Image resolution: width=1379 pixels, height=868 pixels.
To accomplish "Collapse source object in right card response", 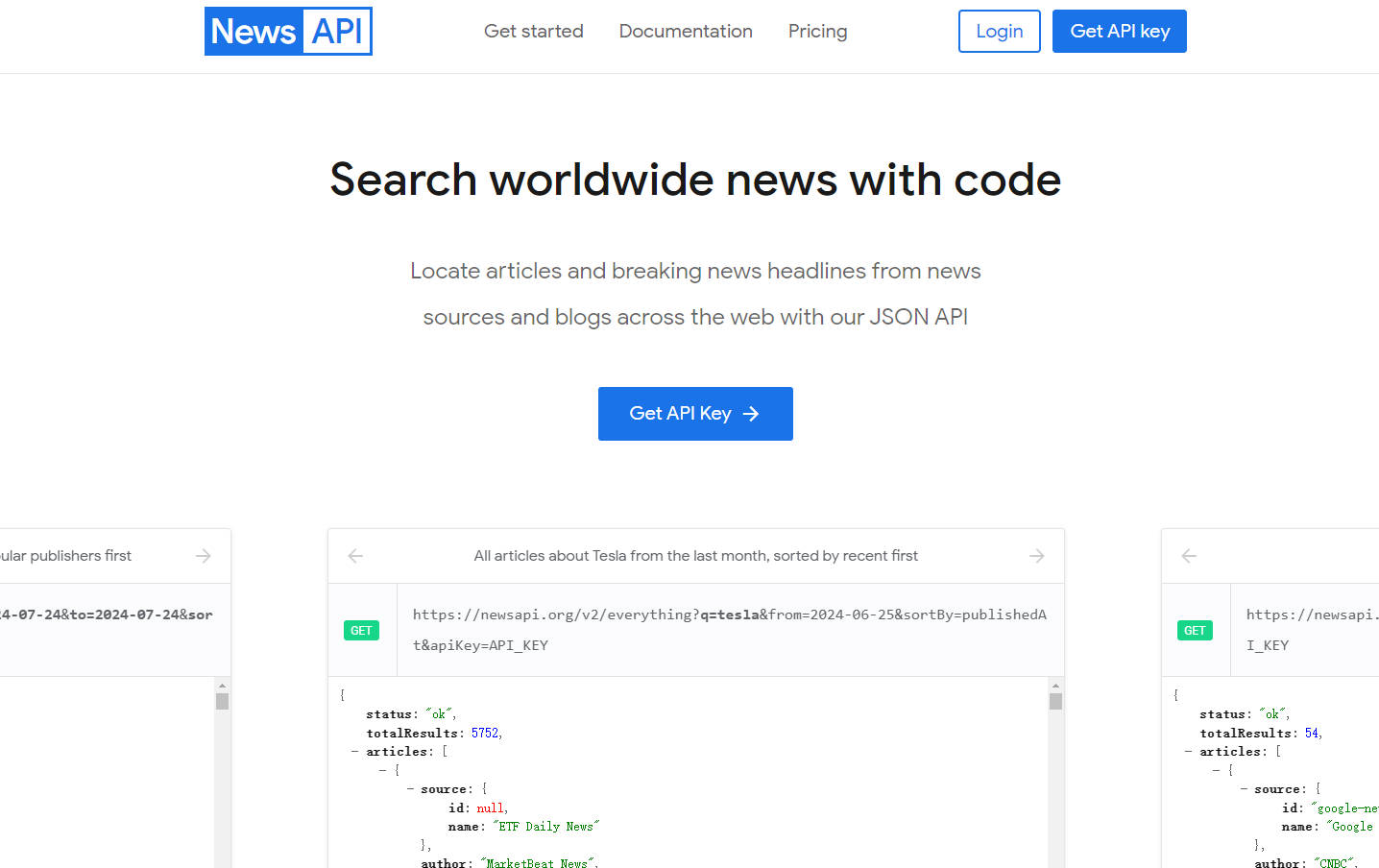I will [1244, 789].
